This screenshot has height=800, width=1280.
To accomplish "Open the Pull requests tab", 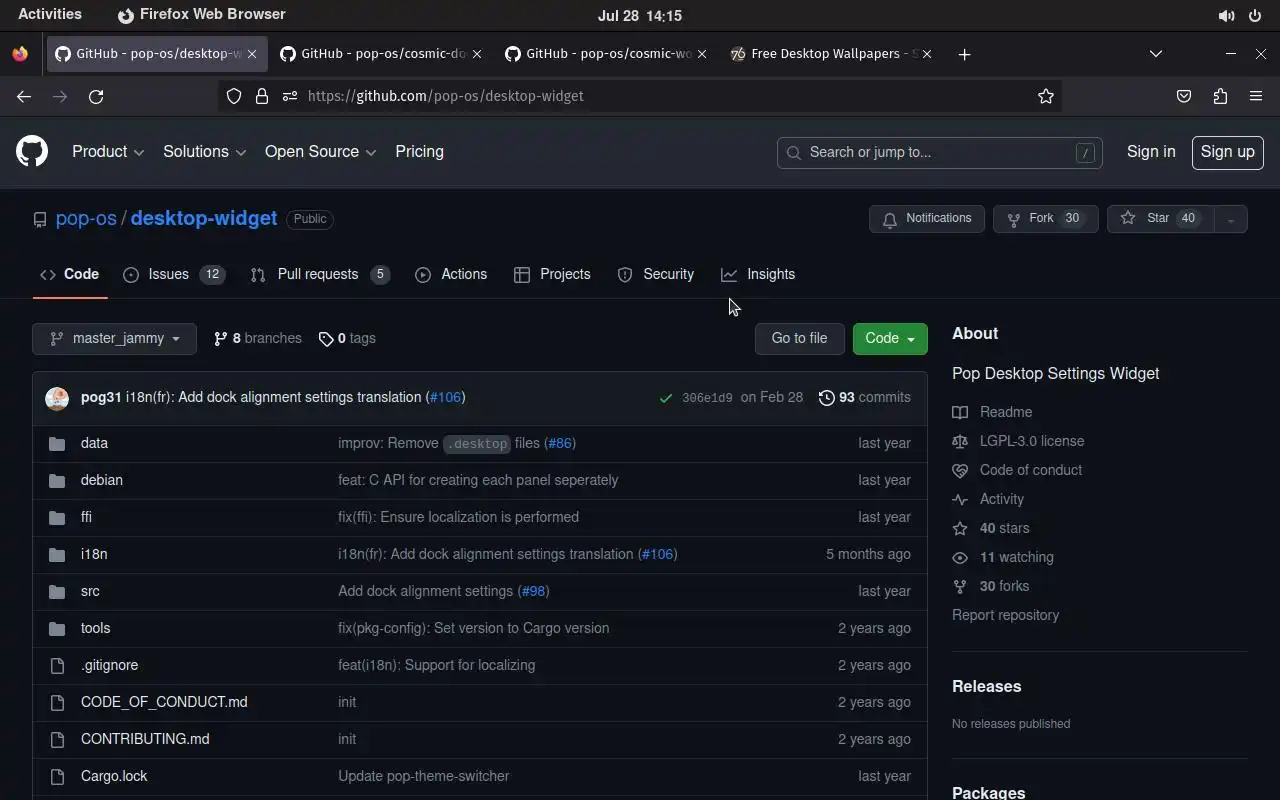I will pyautogui.click(x=320, y=274).
